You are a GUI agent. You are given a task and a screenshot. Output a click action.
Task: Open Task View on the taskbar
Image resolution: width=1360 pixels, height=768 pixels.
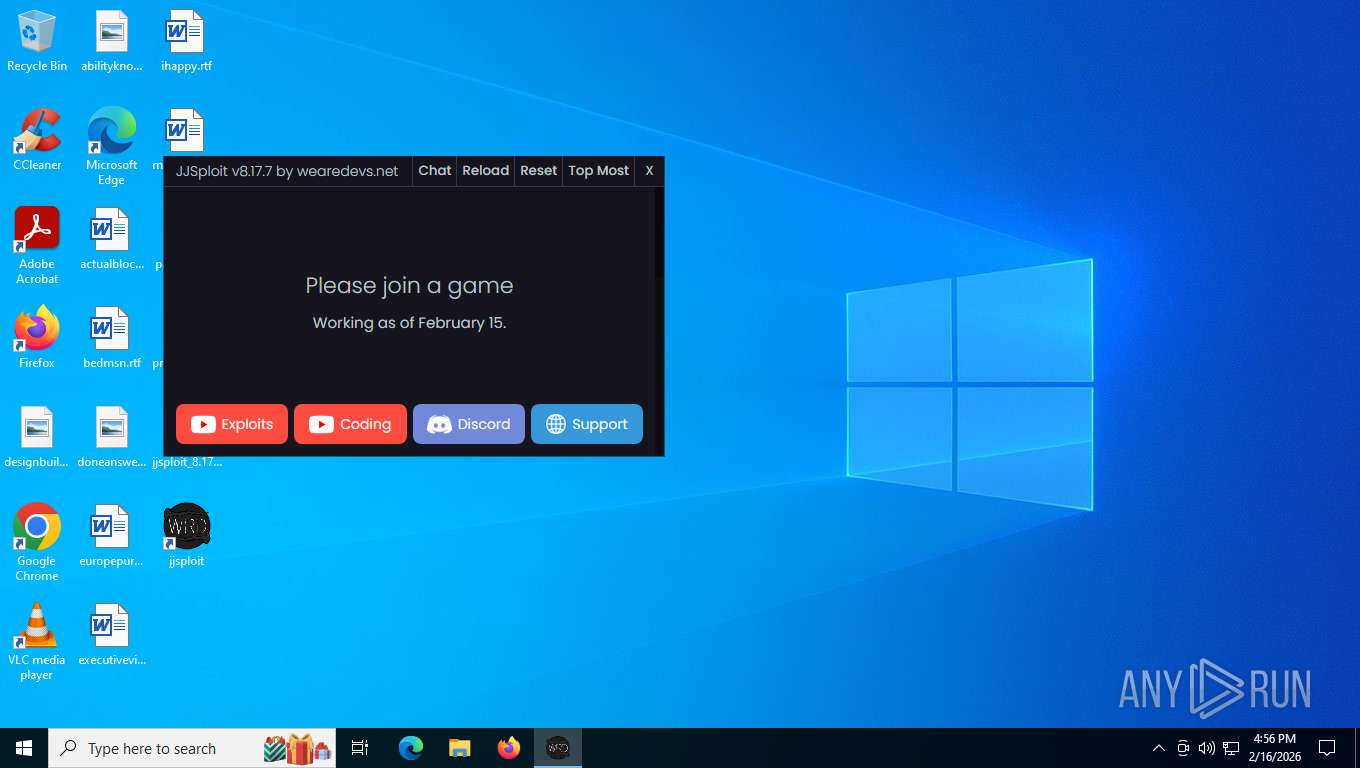(360, 748)
